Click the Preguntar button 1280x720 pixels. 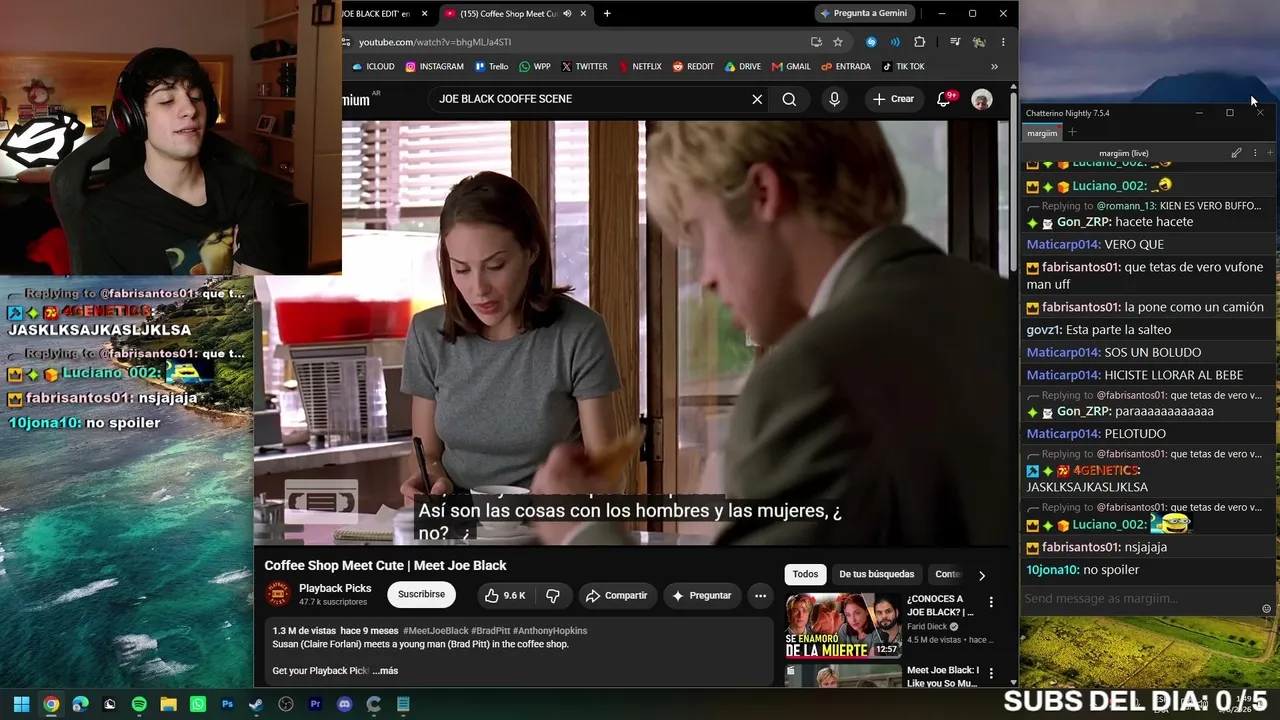pos(702,595)
